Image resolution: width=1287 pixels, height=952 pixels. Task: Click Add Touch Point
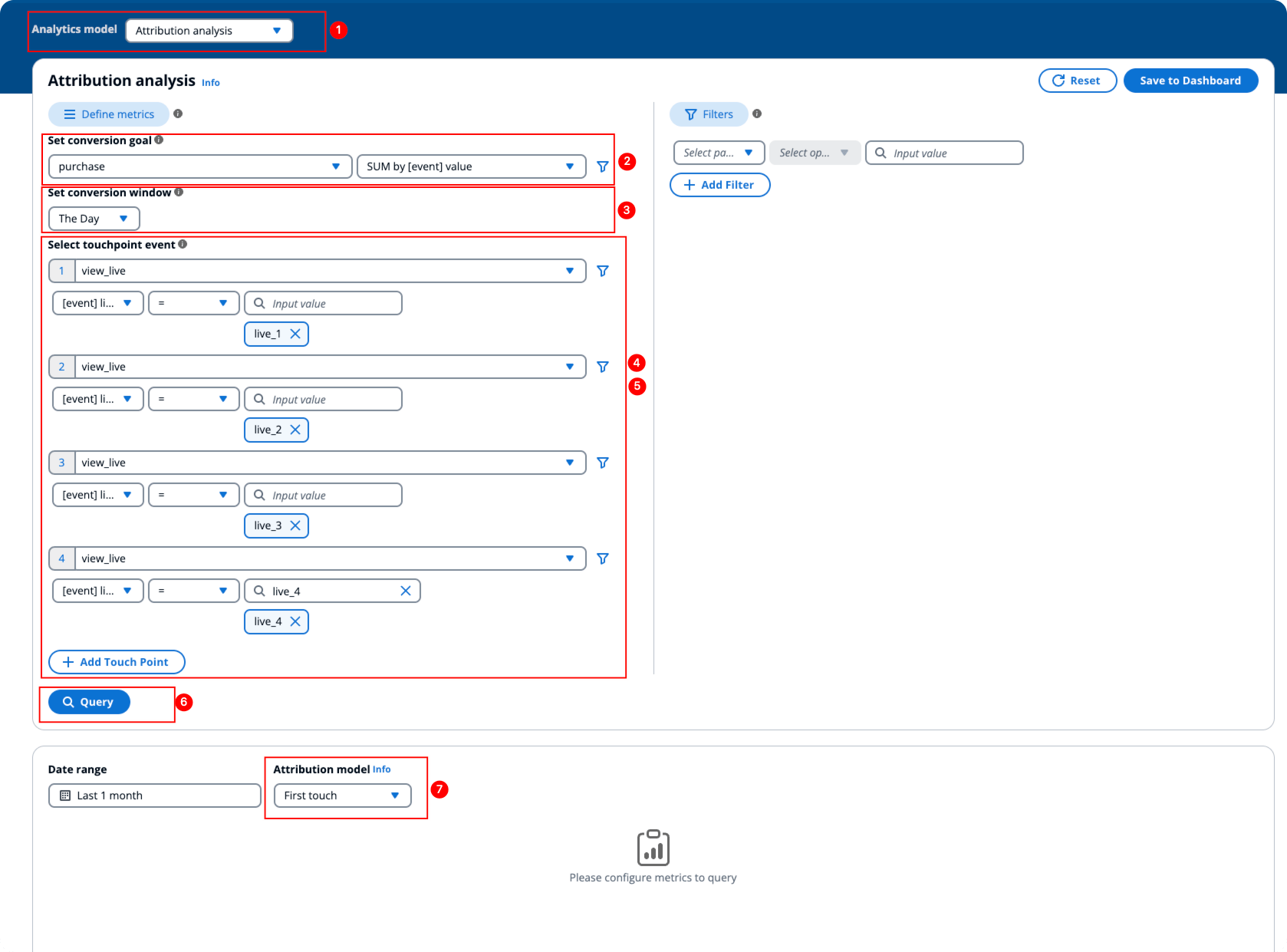tap(117, 662)
